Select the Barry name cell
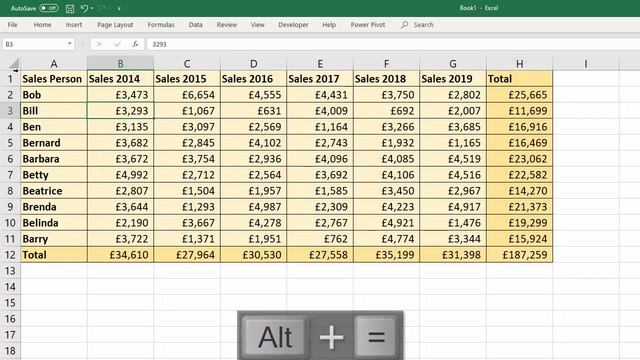The height and width of the screenshot is (360, 640). [x=53, y=239]
